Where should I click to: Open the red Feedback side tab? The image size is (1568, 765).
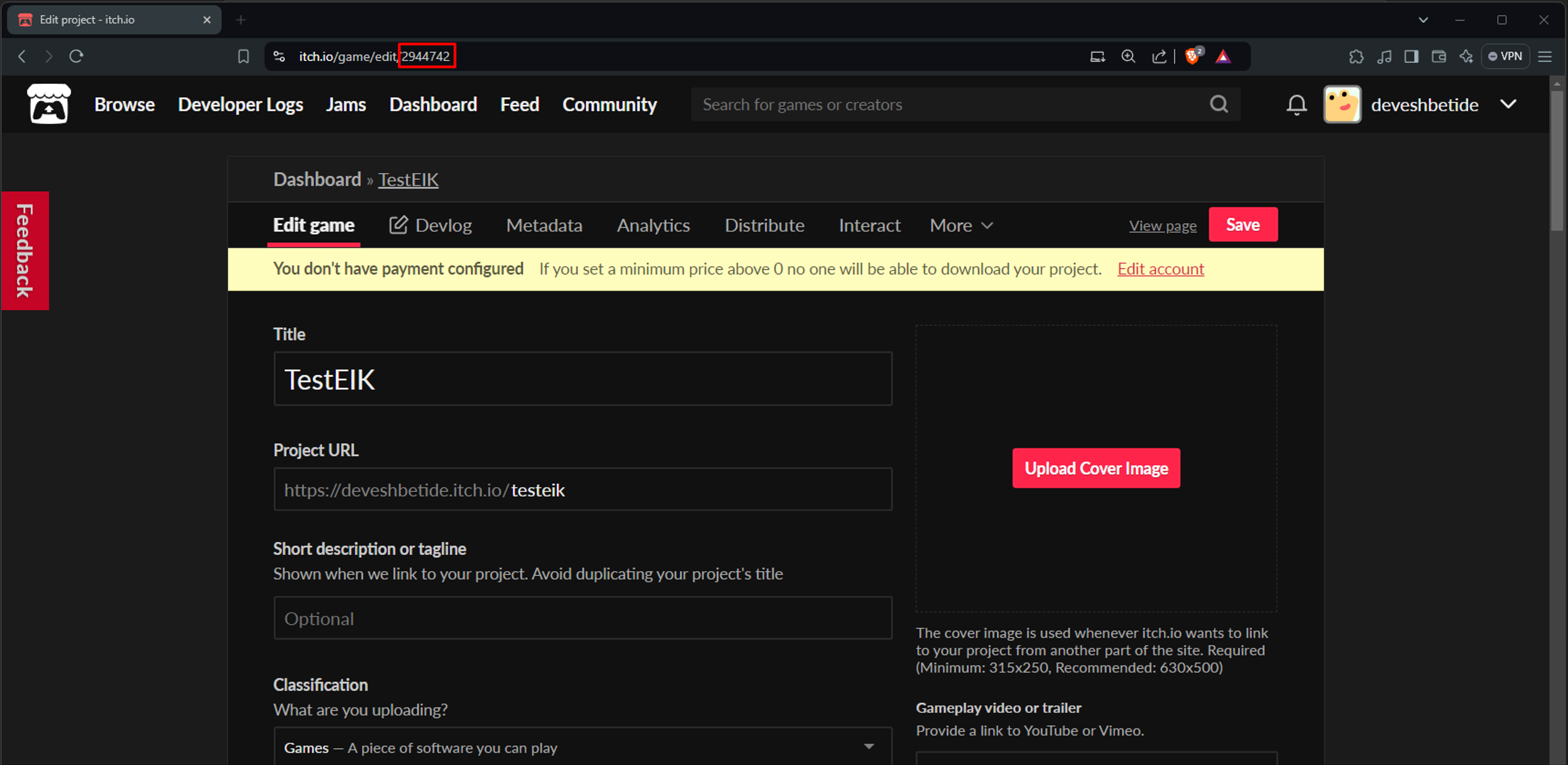point(24,251)
